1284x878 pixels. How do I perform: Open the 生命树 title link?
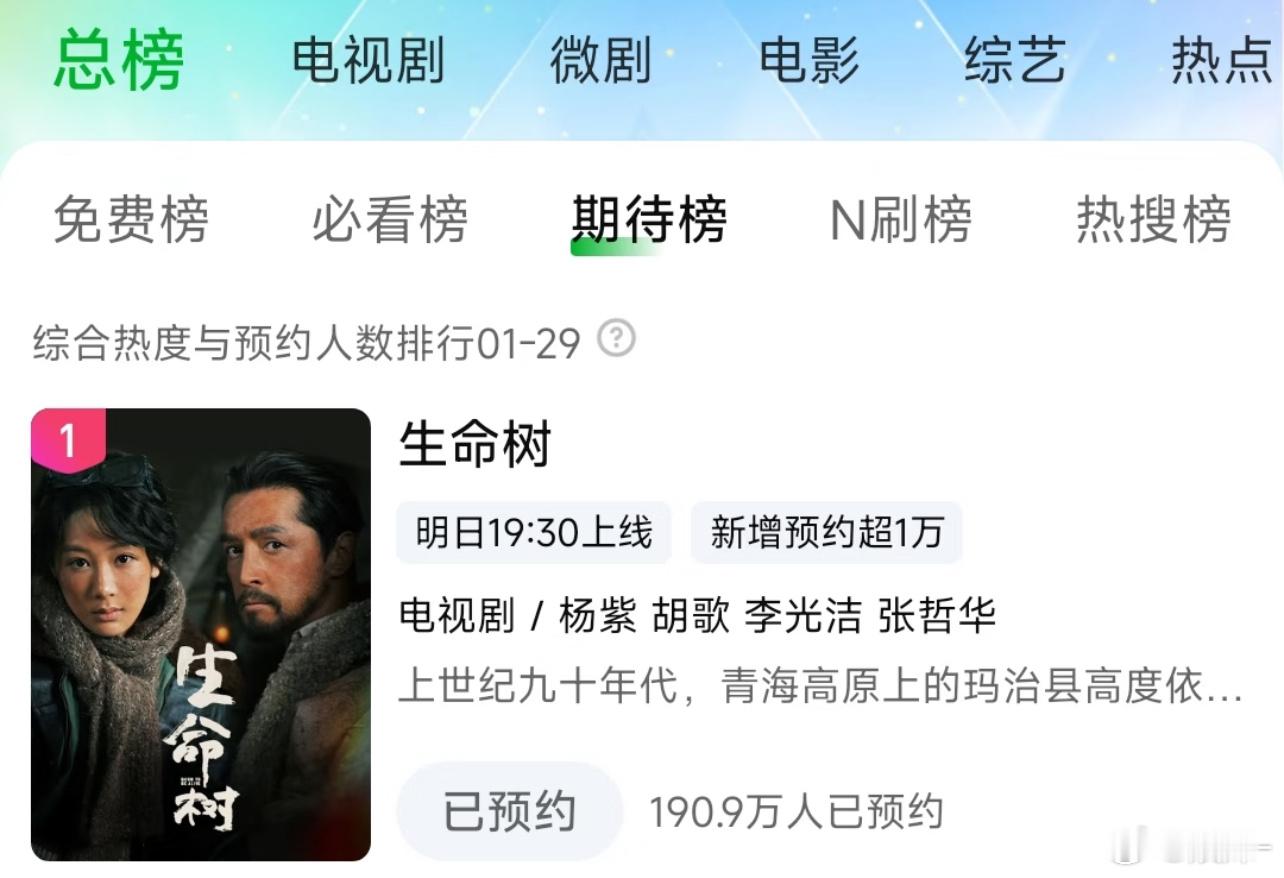tap(475, 443)
